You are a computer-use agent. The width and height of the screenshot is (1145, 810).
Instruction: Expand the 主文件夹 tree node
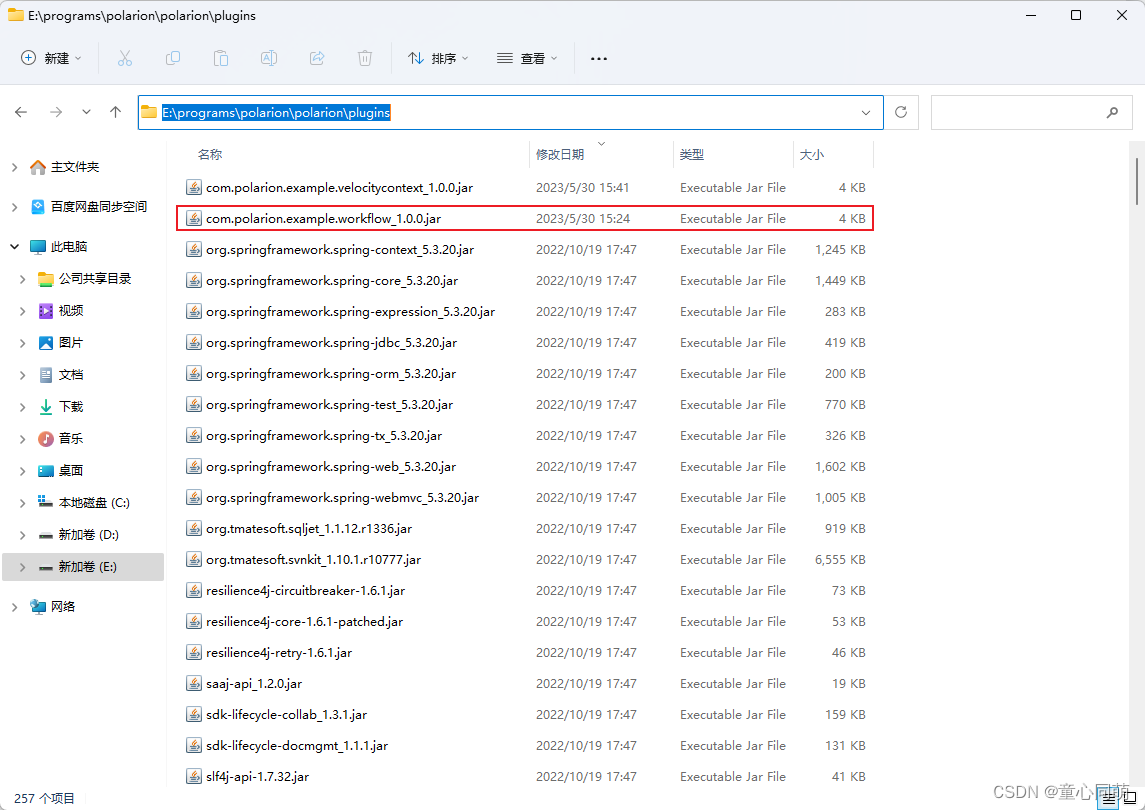coord(15,167)
